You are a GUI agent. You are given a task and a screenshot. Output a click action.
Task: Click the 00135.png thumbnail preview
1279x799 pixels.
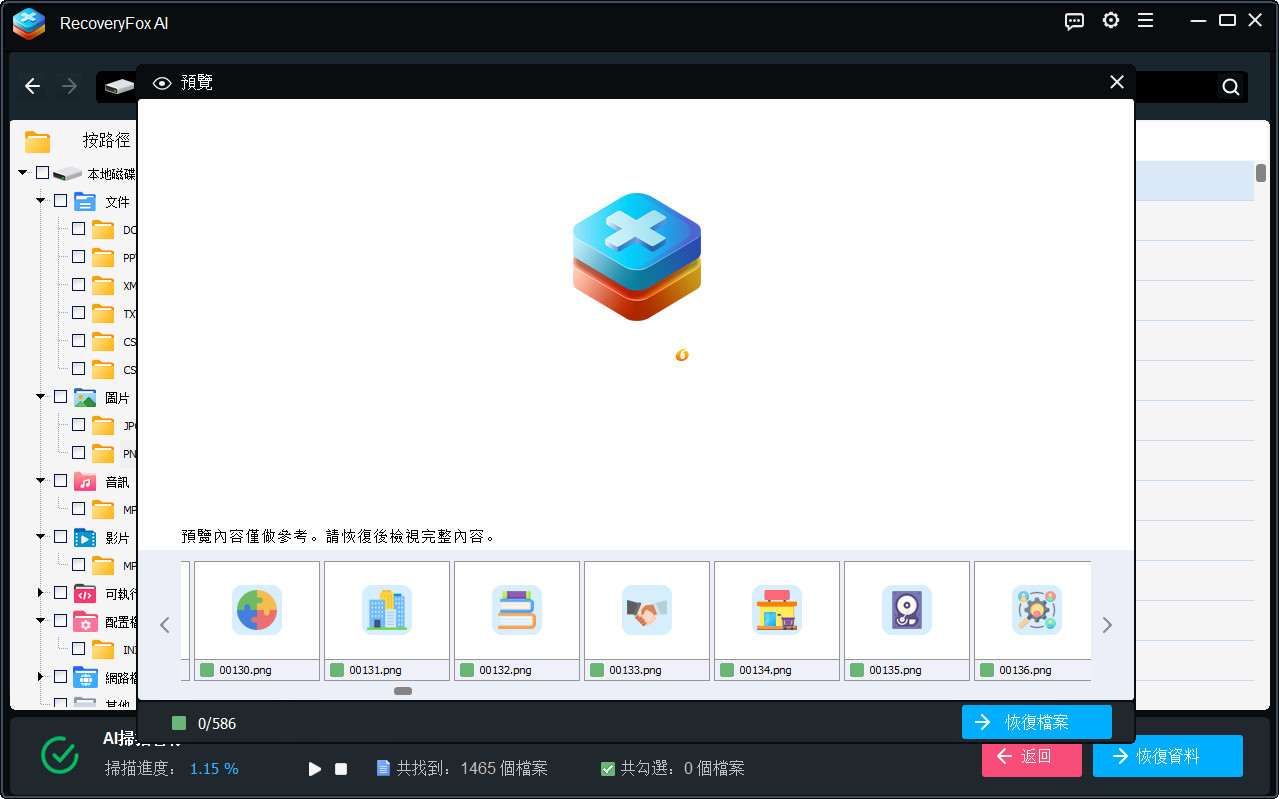[x=906, y=610]
